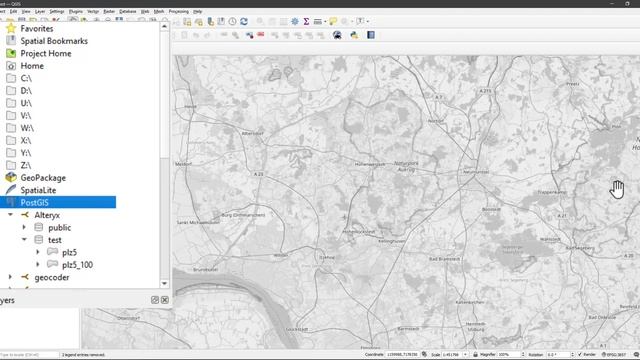The image size is (640, 360).
Task: Click the geocoder connection icon
Action: coord(25,277)
